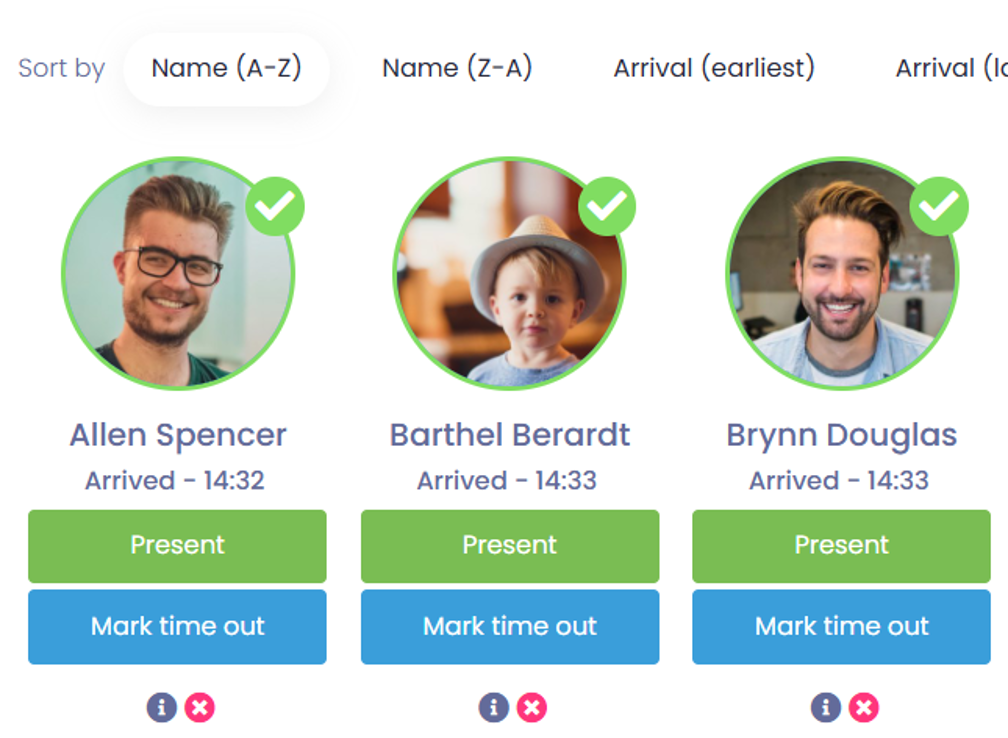Toggle Present status for Barthel Berardt

click(x=510, y=546)
